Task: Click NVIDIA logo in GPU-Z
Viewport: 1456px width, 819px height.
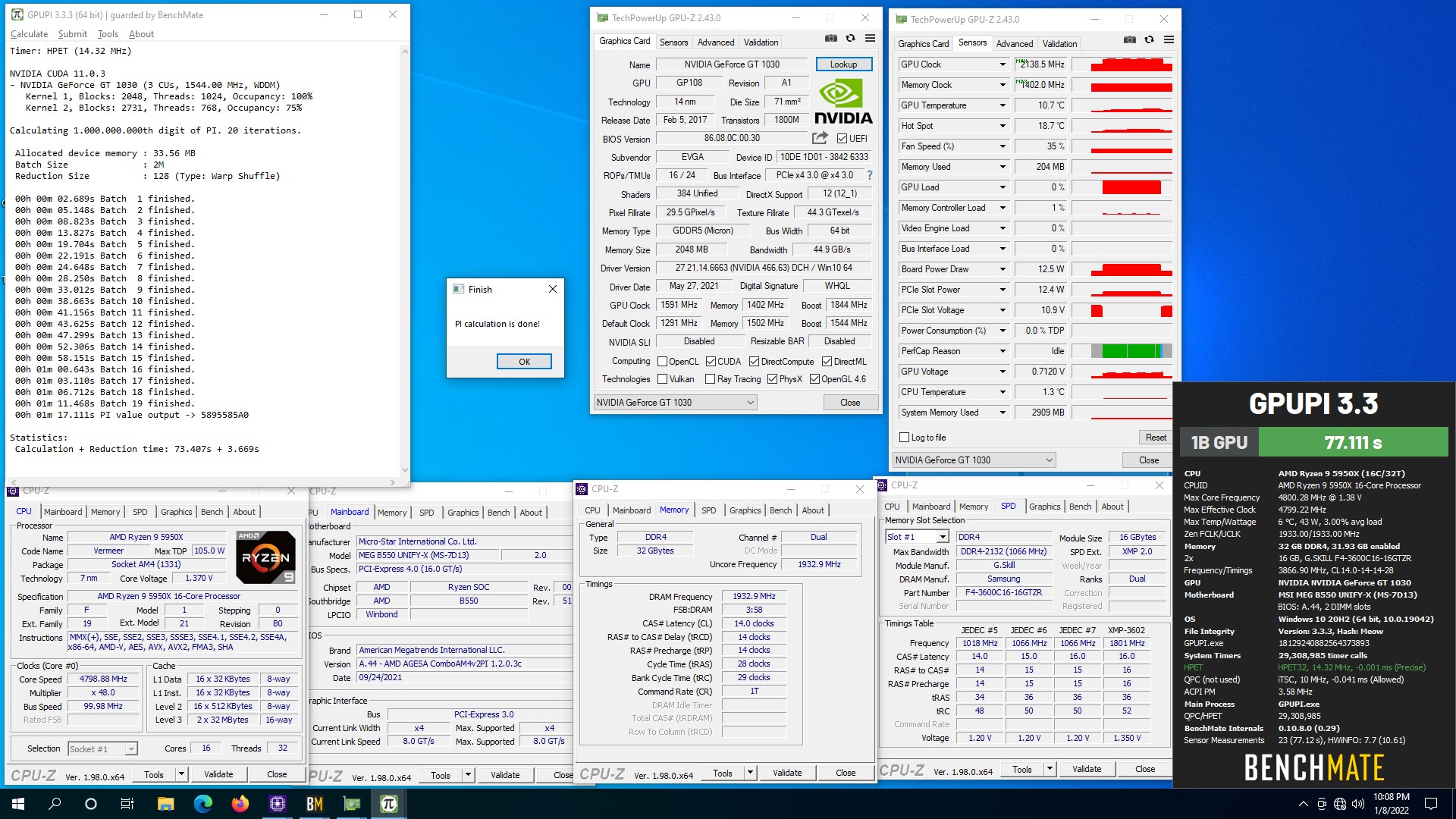Action: coord(843,102)
